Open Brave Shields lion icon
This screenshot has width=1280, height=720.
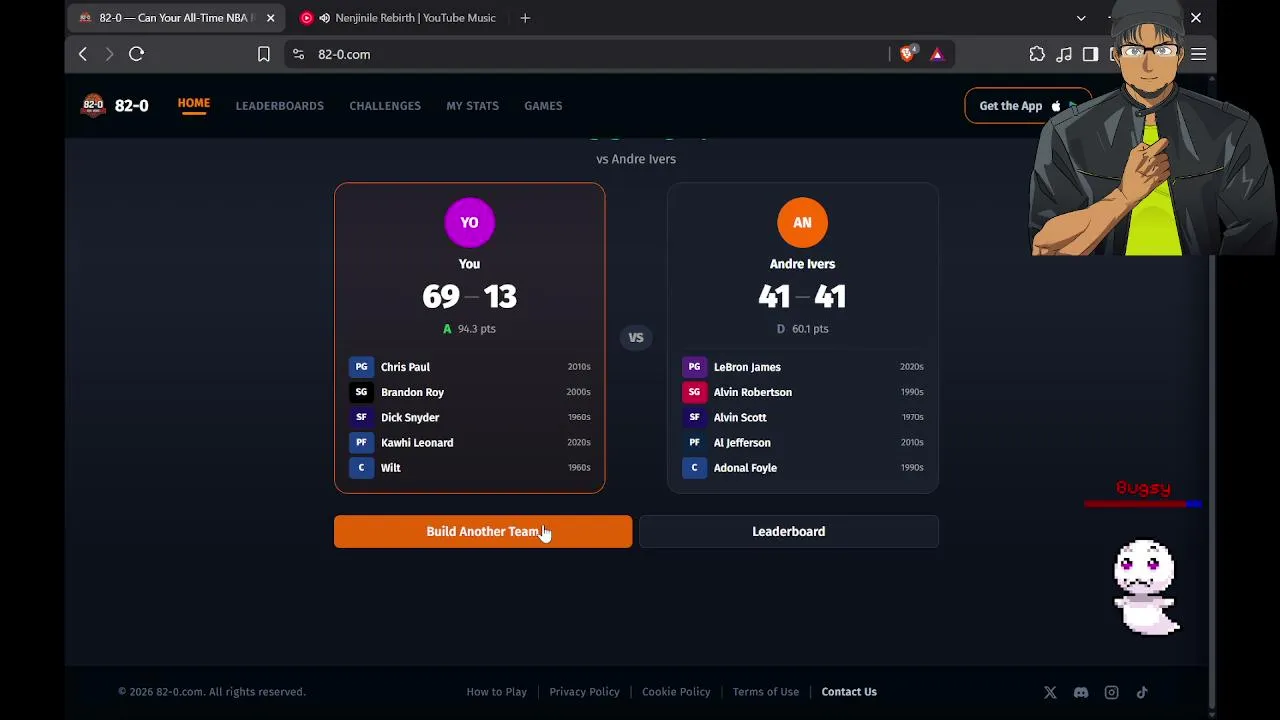click(x=907, y=54)
